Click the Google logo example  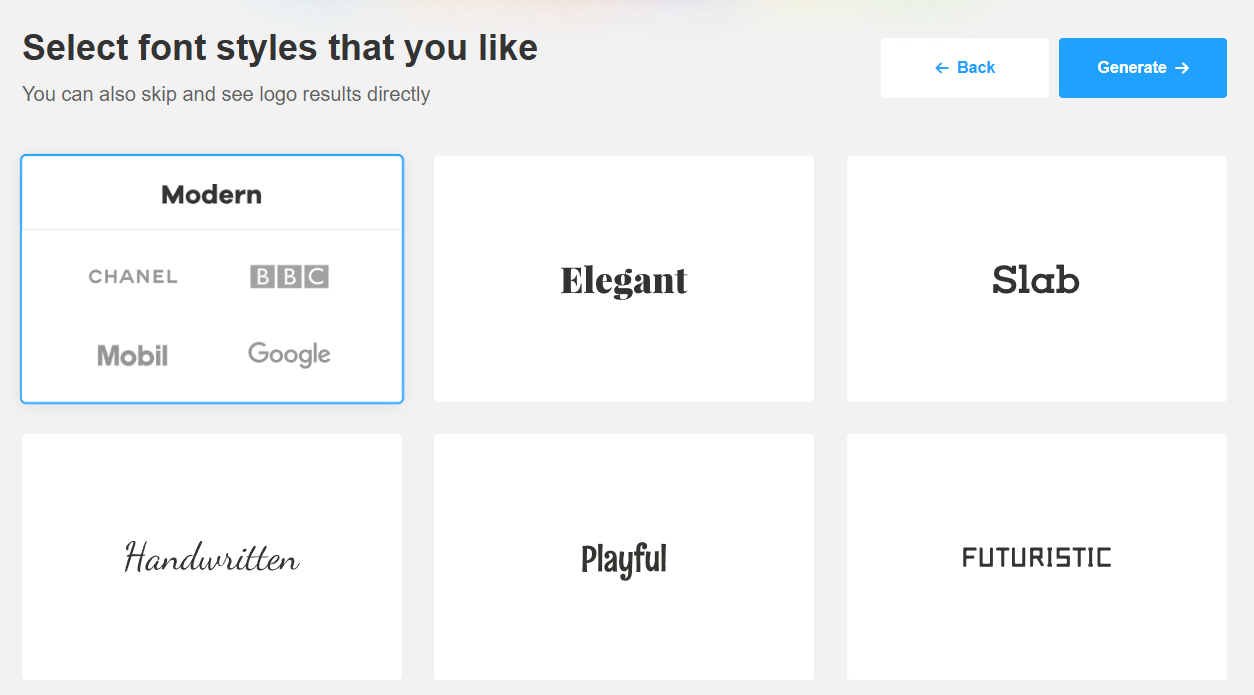tap(289, 354)
